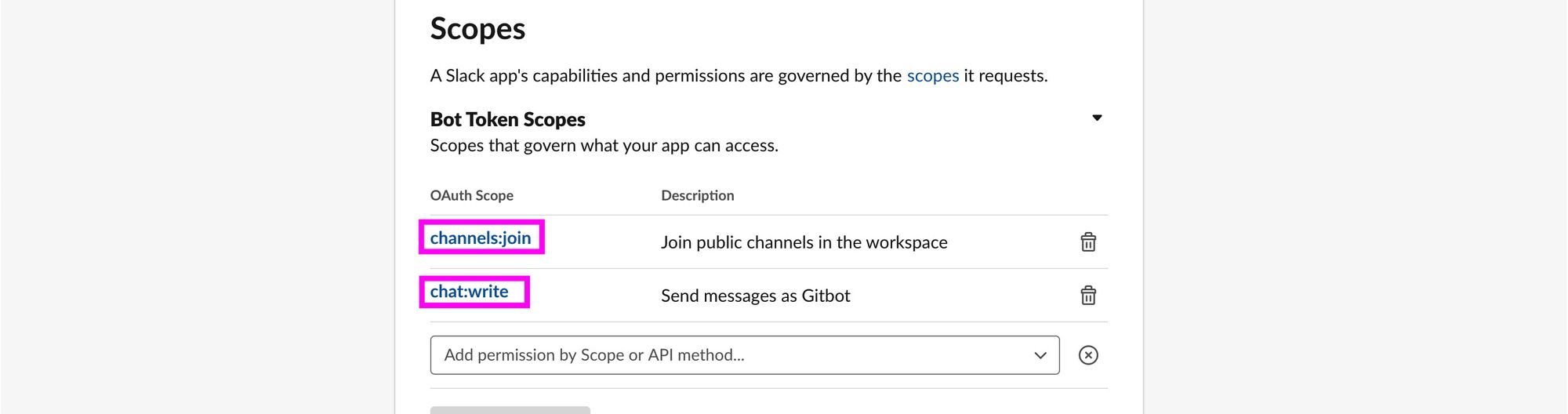Image resolution: width=1568 pixels, height=414 pixels.
Task: Remove the chat:write scope using trash icon
Action: pos(1088,295)
